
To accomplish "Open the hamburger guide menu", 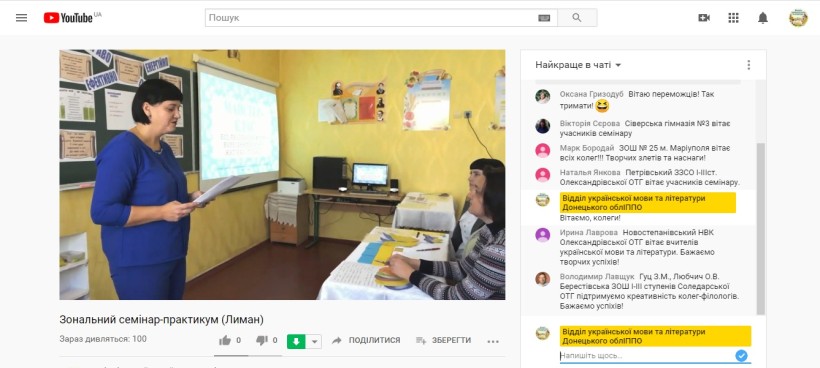I will coord(21,18).
